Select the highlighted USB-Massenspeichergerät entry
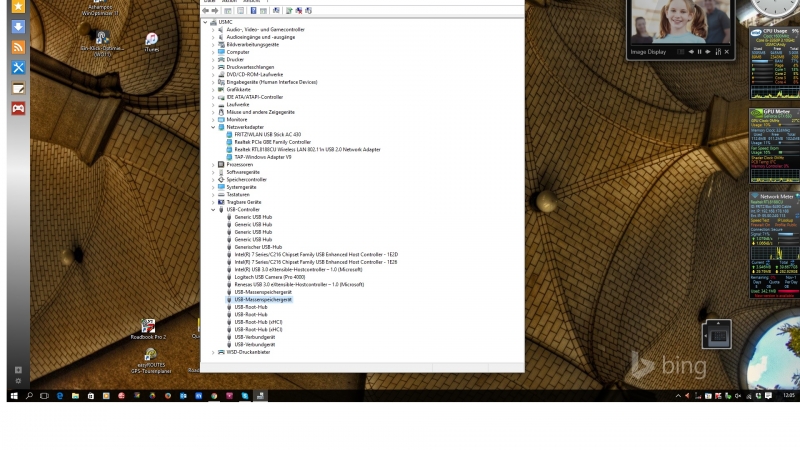The height and width of the screenshot is (450, 800). [263, 299]
